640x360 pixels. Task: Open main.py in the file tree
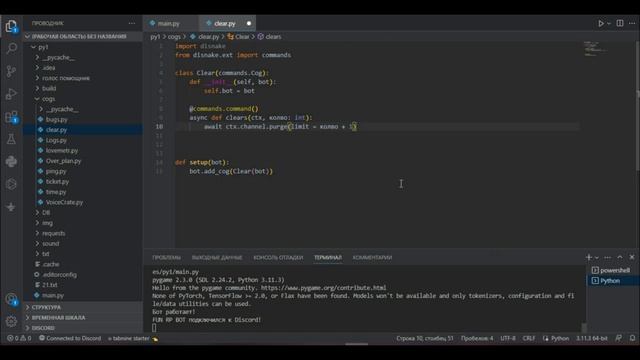82,296
